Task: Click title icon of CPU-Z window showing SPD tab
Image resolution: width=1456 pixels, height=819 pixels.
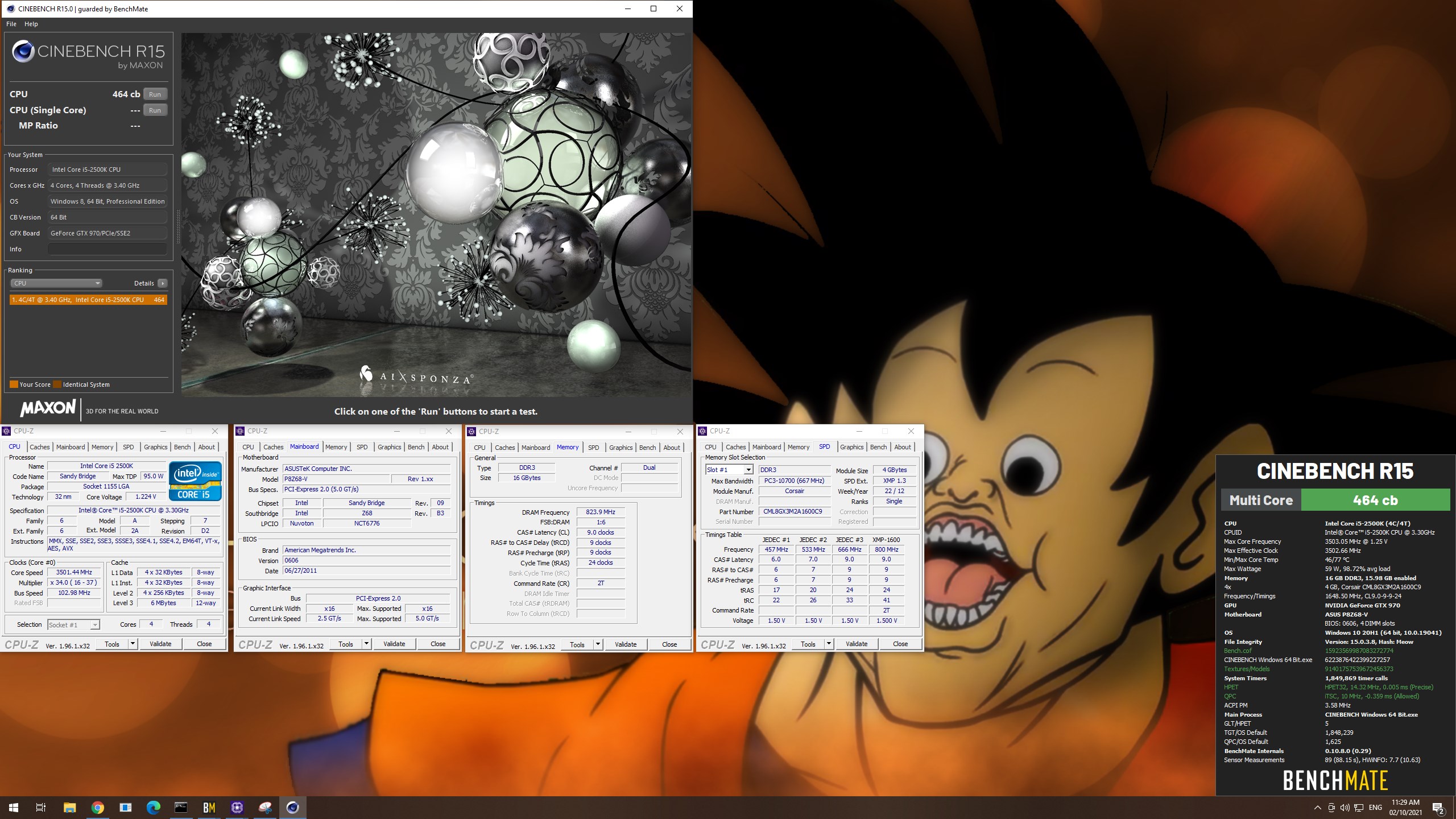Action: click(703, 431)
